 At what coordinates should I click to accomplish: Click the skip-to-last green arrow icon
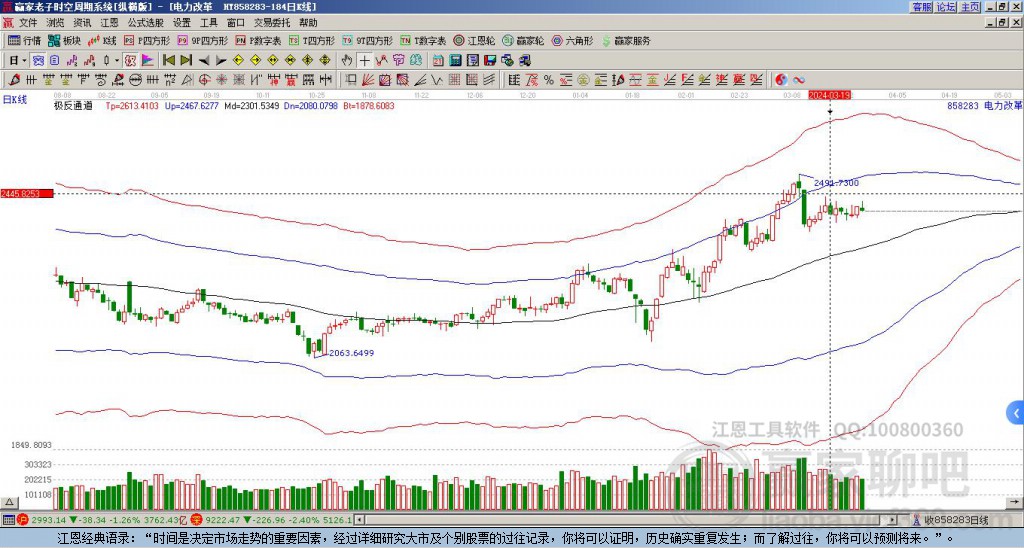pyautogui.click(x=186, y=61)
